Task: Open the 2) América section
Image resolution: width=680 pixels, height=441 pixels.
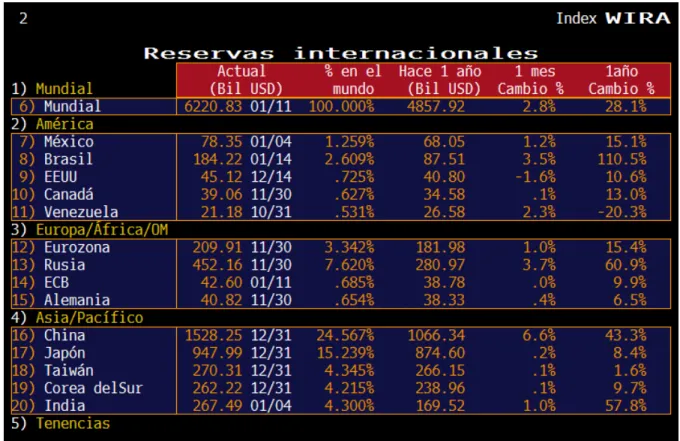Action: (52, 124)
